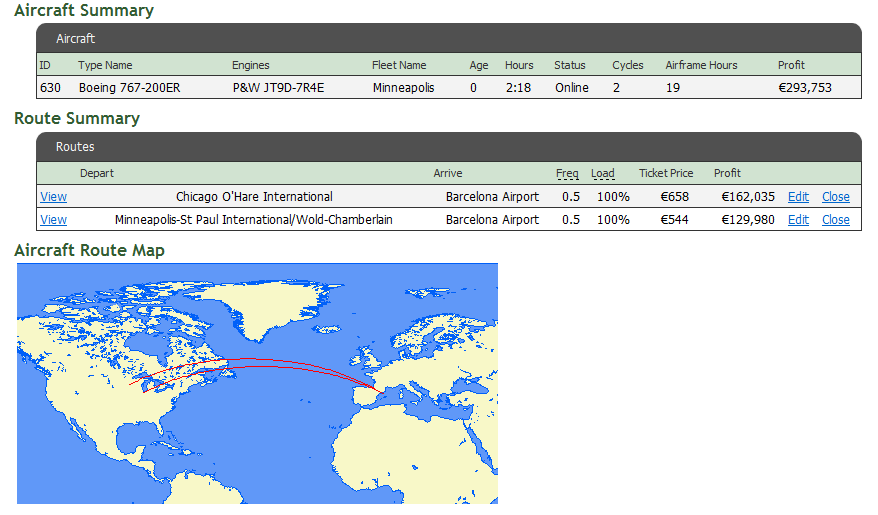The width and height of the screenshot is (878, 515).
Task: Click the Aircraft Route Map heading
Action: (90, 250)
